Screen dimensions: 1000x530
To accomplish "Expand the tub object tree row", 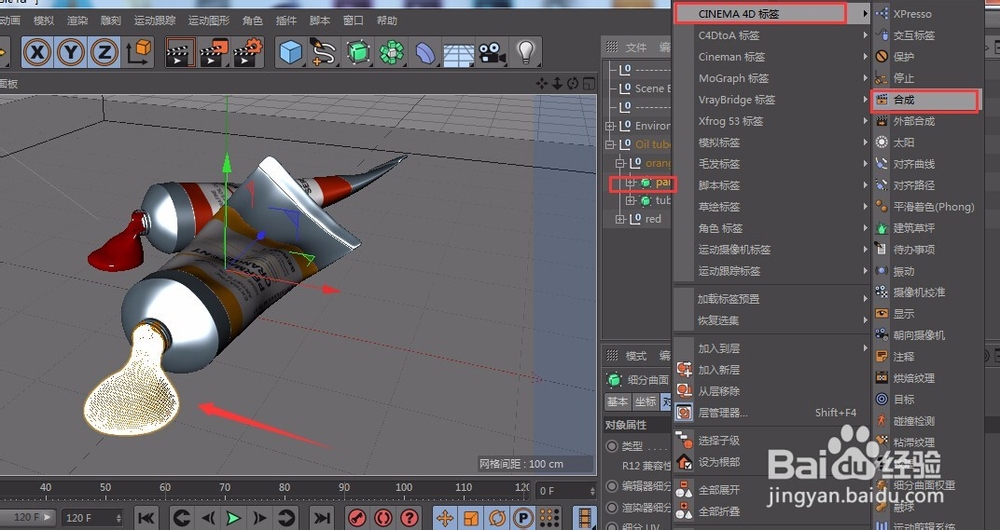I will coord(630,200).
